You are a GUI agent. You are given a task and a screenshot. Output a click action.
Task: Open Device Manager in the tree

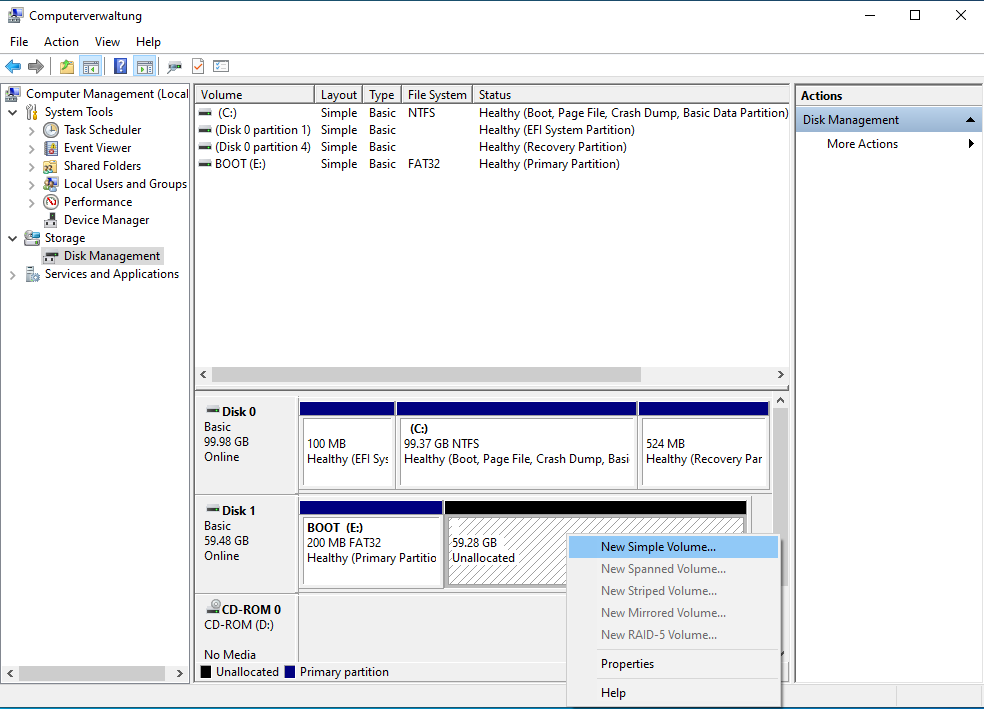(x=106, y=220)
